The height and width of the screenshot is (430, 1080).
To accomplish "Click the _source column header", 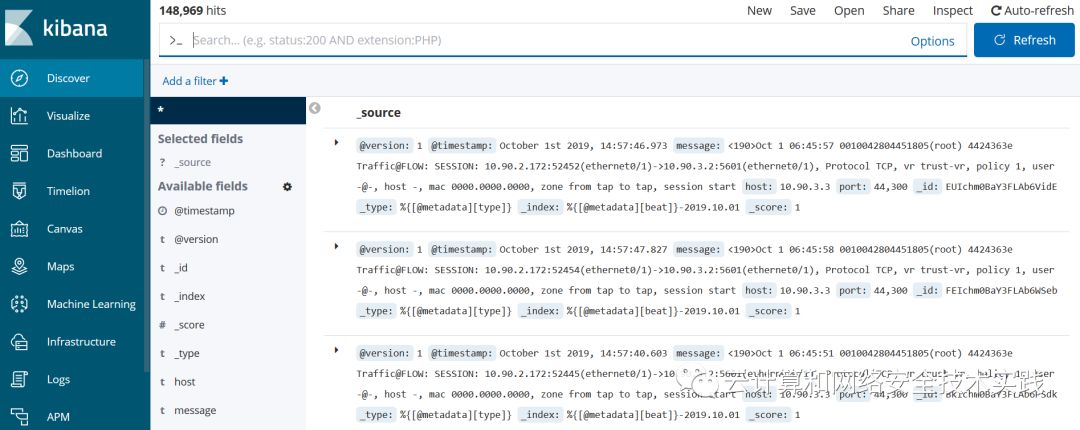I will pyautogui.click(x=378, y=113).
